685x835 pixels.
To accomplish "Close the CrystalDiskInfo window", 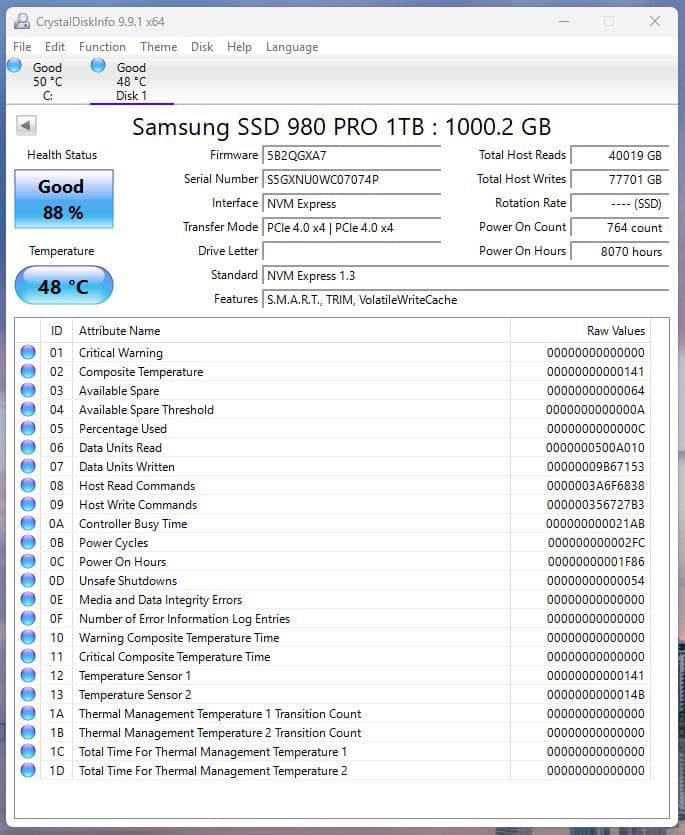I will [655, 21].
